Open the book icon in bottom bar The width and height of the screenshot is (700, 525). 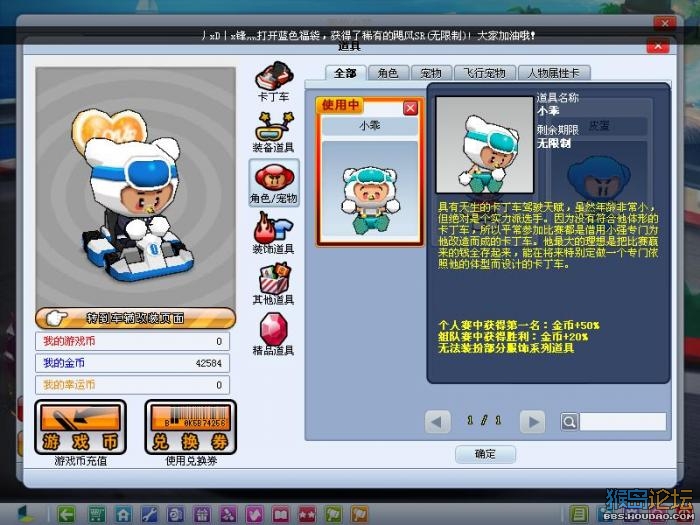pos(280,515)
